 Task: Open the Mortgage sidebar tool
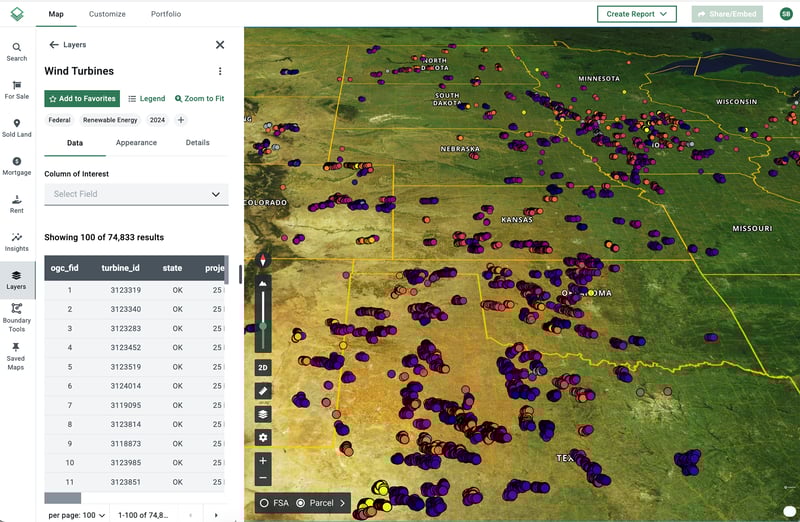click(x=17, y=165)
